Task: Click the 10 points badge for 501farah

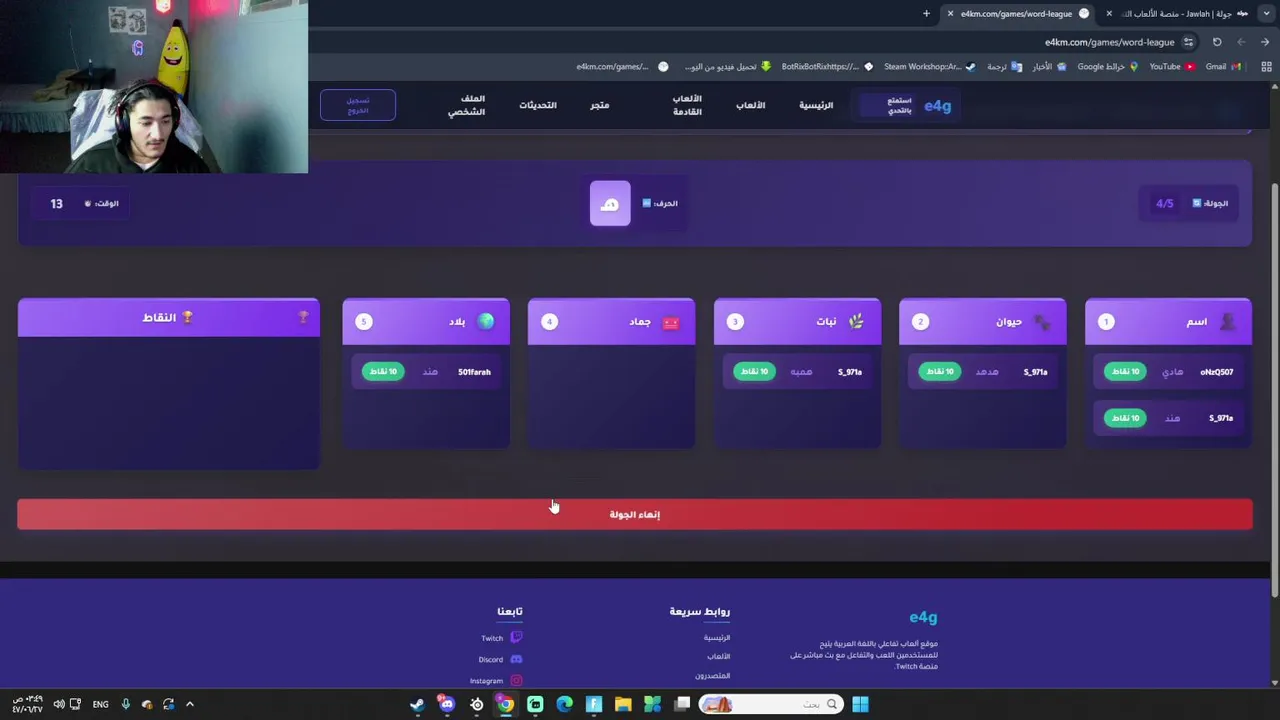Action: [382, 372]
